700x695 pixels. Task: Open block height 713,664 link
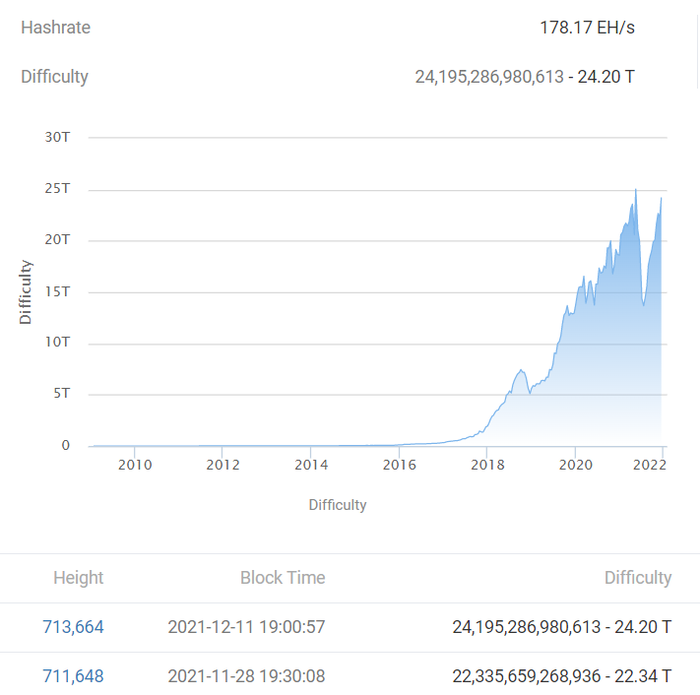point(73,627)
